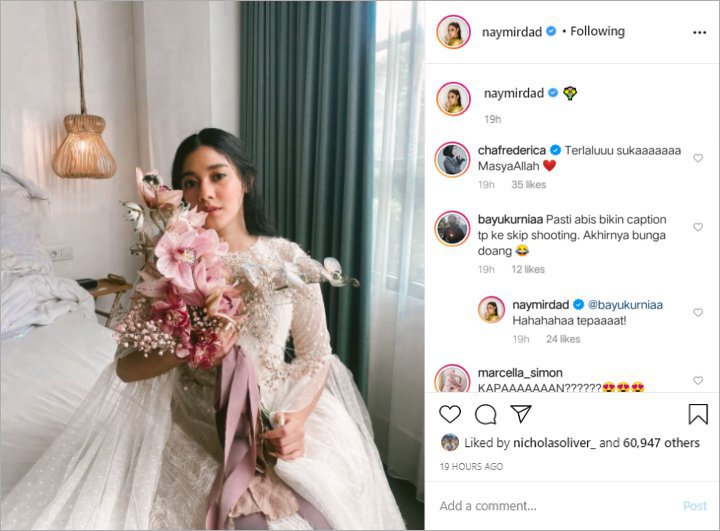The image size is (720, 531).
Task: Open marcella_simon username link
Action: point(520,373)
